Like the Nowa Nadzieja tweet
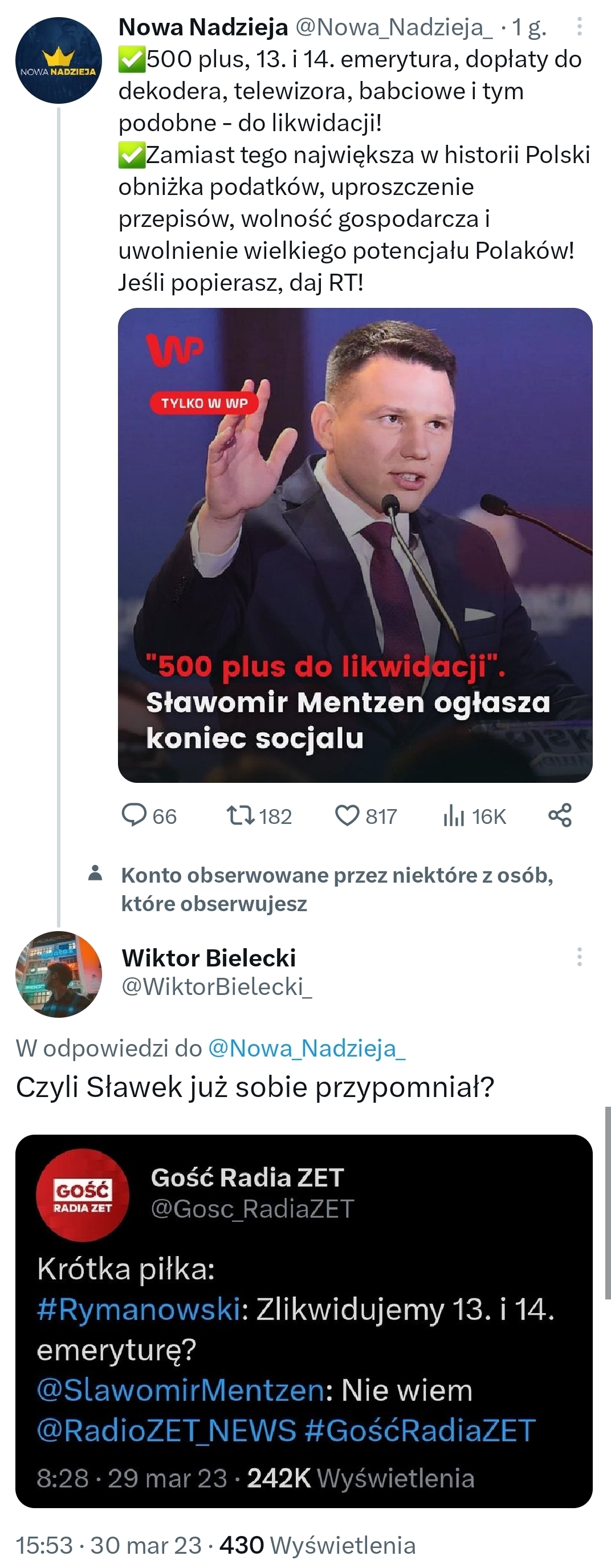 [348, 815]
